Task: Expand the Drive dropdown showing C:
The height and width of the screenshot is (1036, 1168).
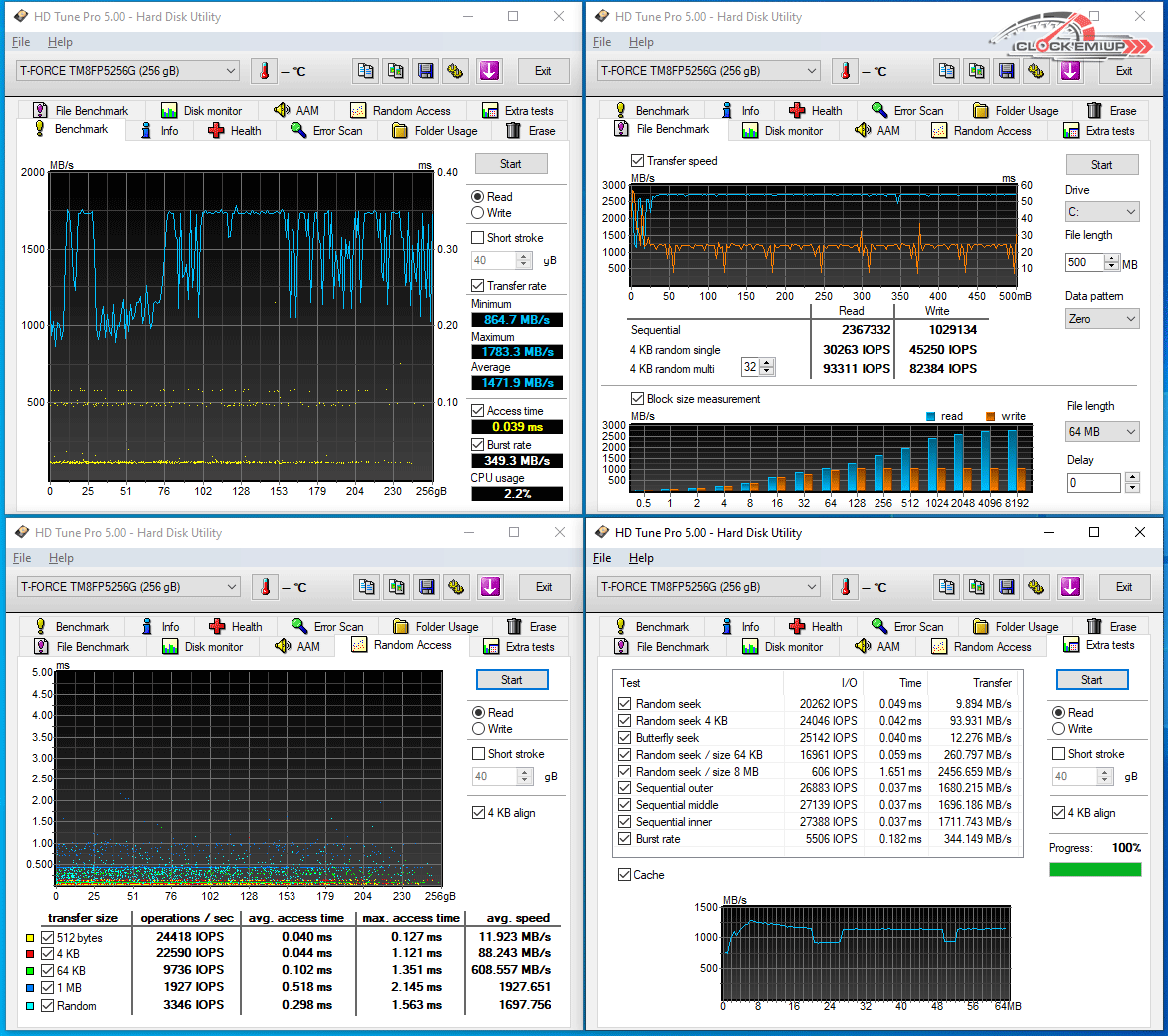Action: click(1101, 212)
